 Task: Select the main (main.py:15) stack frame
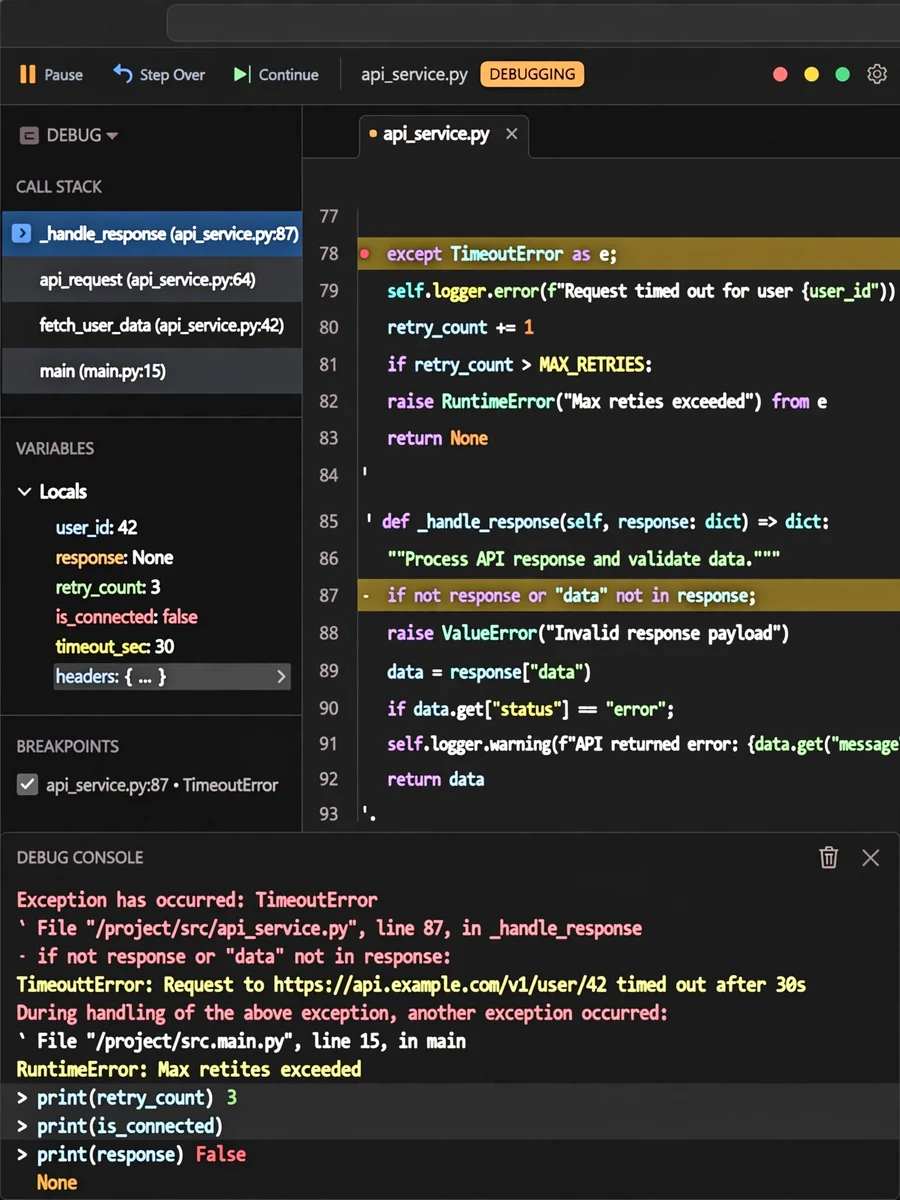click(x=151, y=371)
